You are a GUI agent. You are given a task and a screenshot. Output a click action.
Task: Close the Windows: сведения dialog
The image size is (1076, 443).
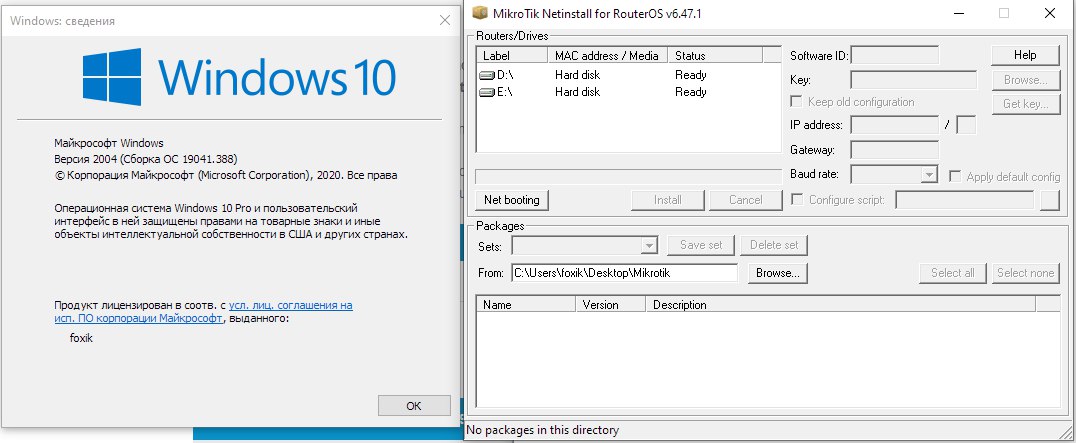[x=445, y=21]
